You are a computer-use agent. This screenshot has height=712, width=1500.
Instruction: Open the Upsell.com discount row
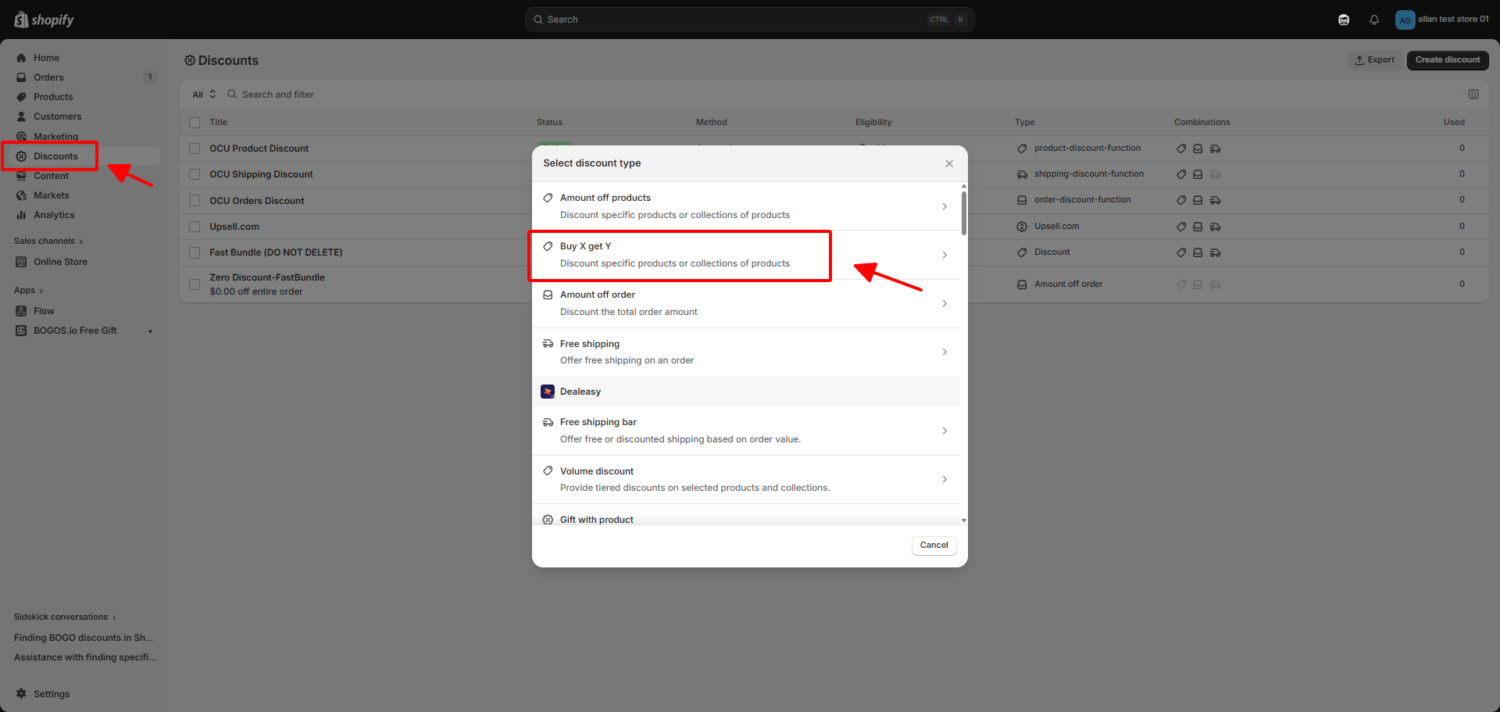click(x=234, y=226)
